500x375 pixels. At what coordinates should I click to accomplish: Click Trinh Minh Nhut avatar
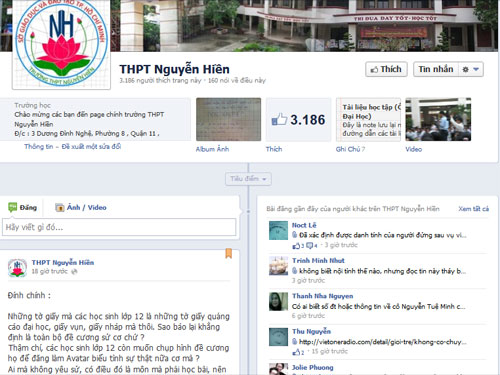click(x=278, y=266)
